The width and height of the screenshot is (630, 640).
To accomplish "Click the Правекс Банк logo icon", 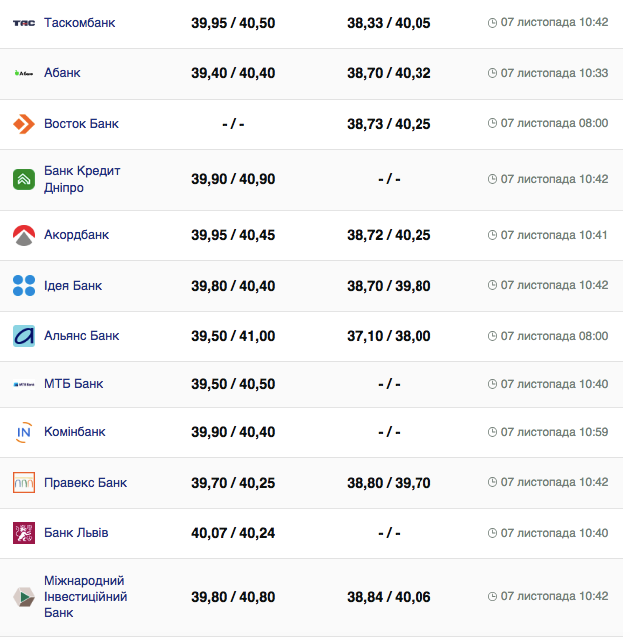I will [24, 483].
